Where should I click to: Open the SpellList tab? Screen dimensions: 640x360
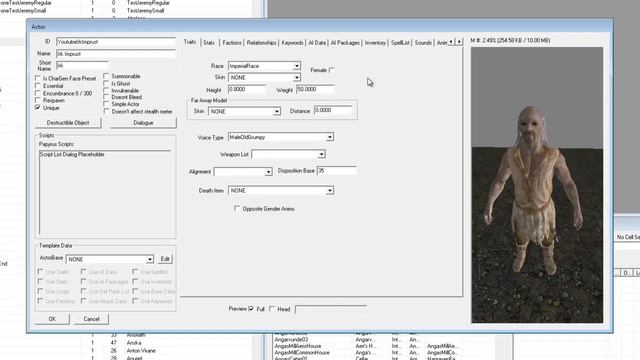coord(400,42)
